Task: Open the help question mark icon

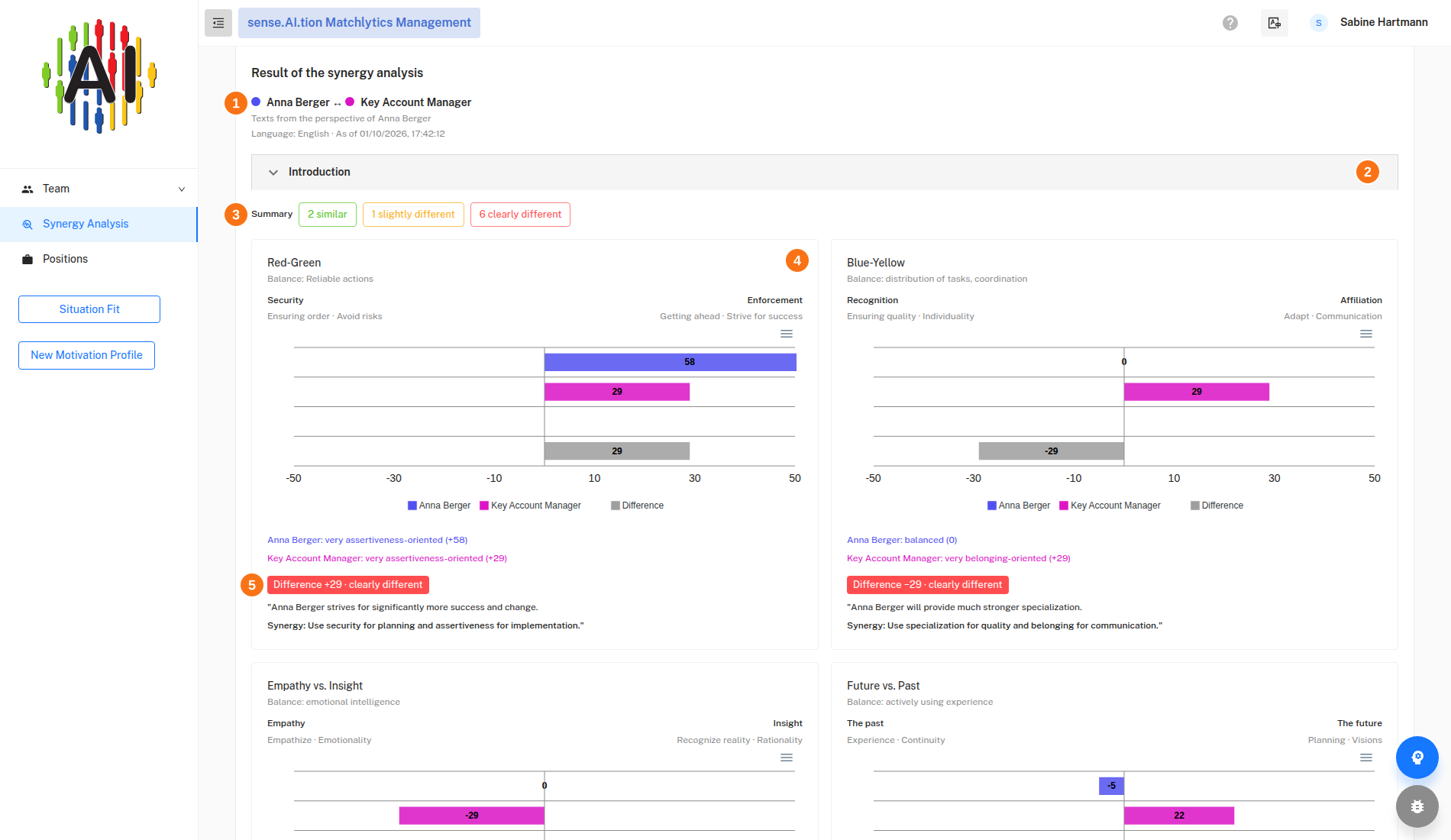Action: pyautogui.click(x=1230, y=23)
